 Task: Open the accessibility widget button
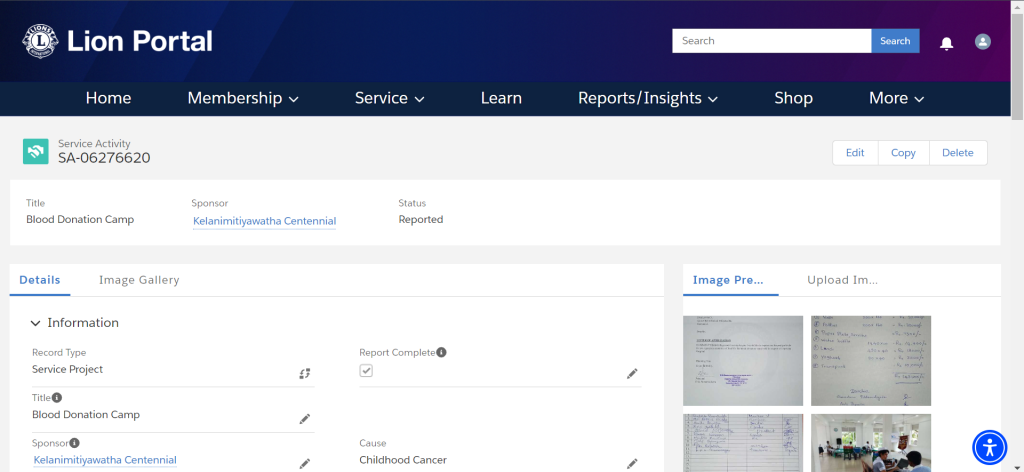[x=990, y=447]
